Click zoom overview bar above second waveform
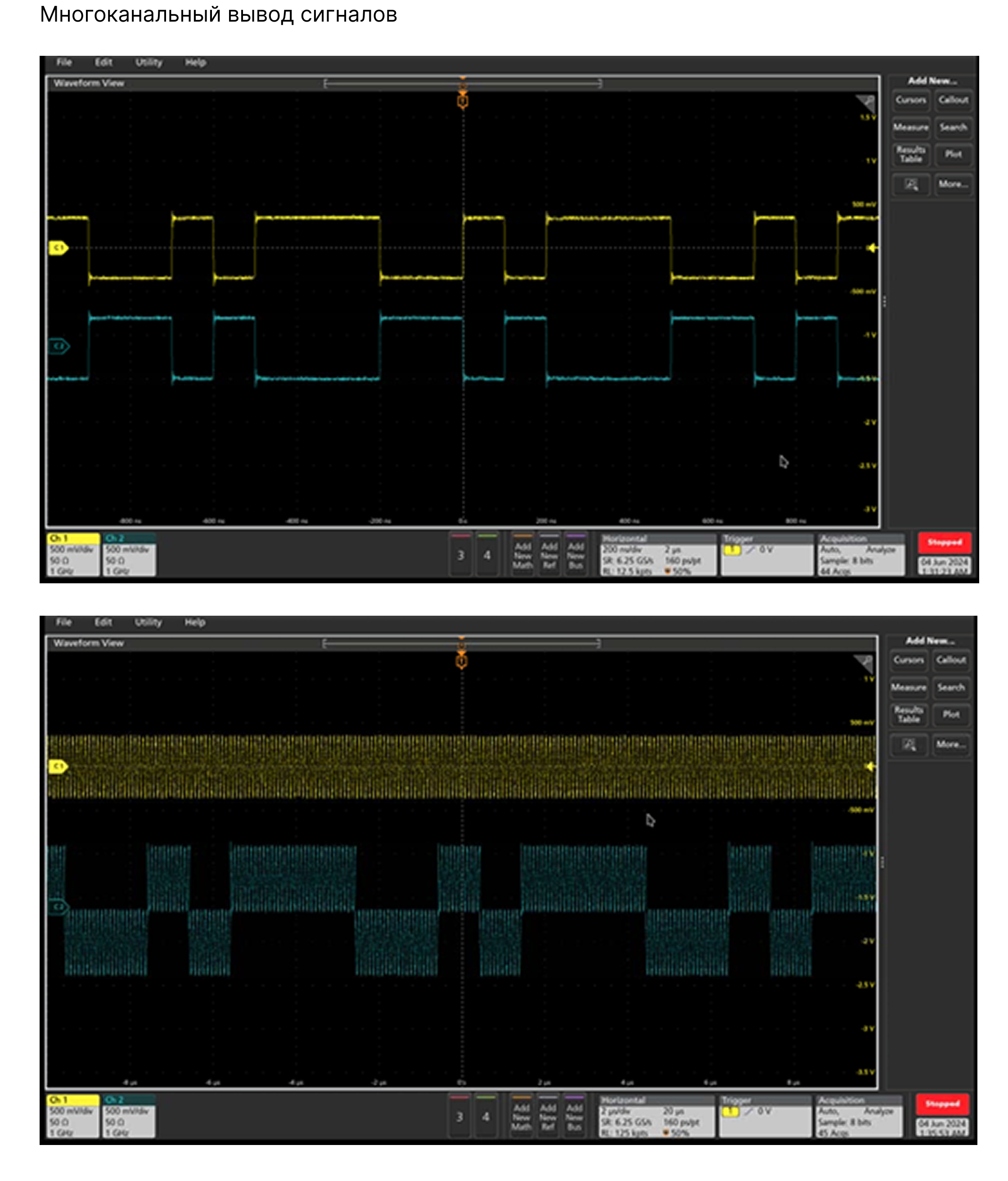1008x1181 pixels. point(462,644)
